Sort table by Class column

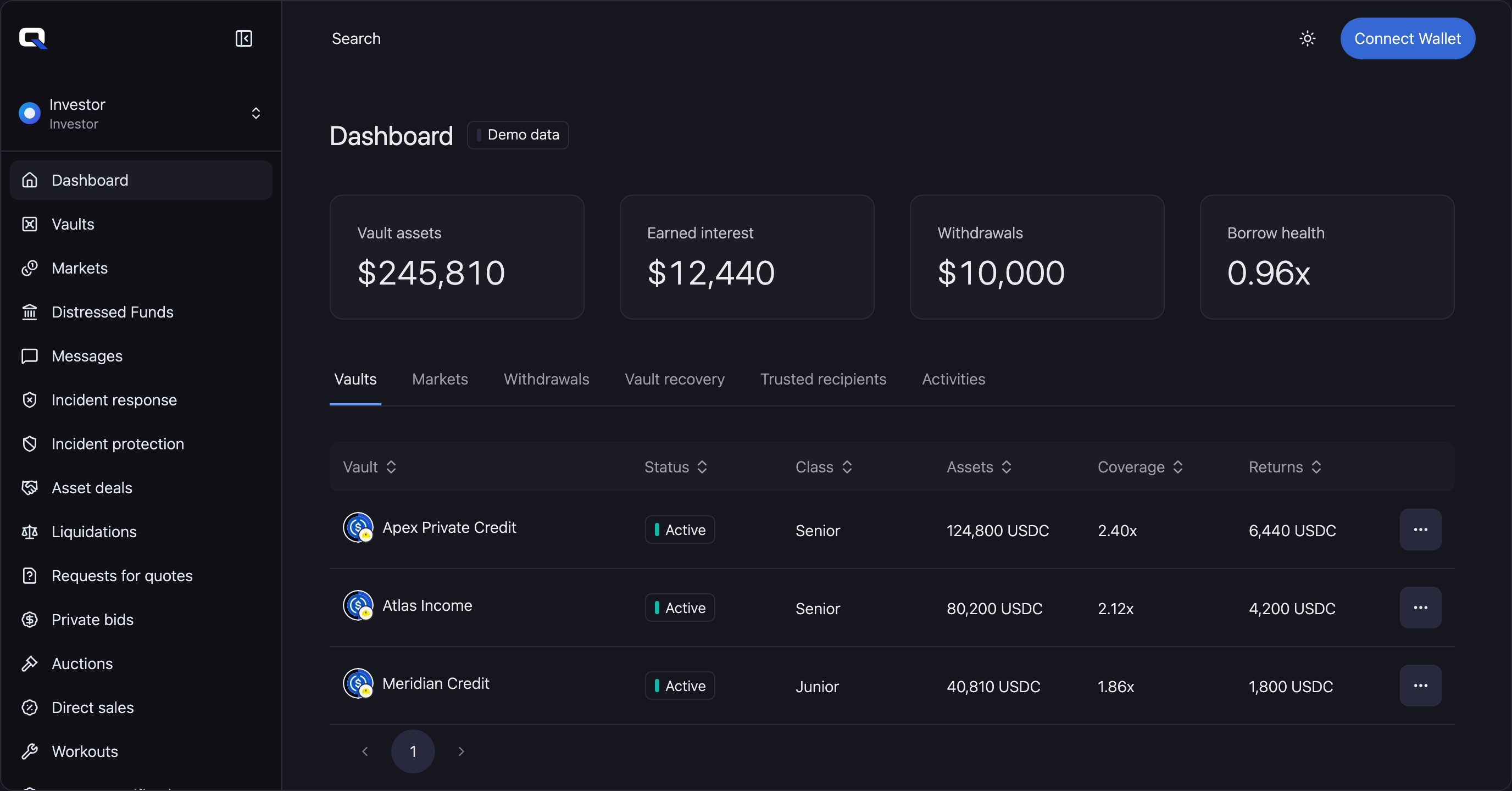824,467
